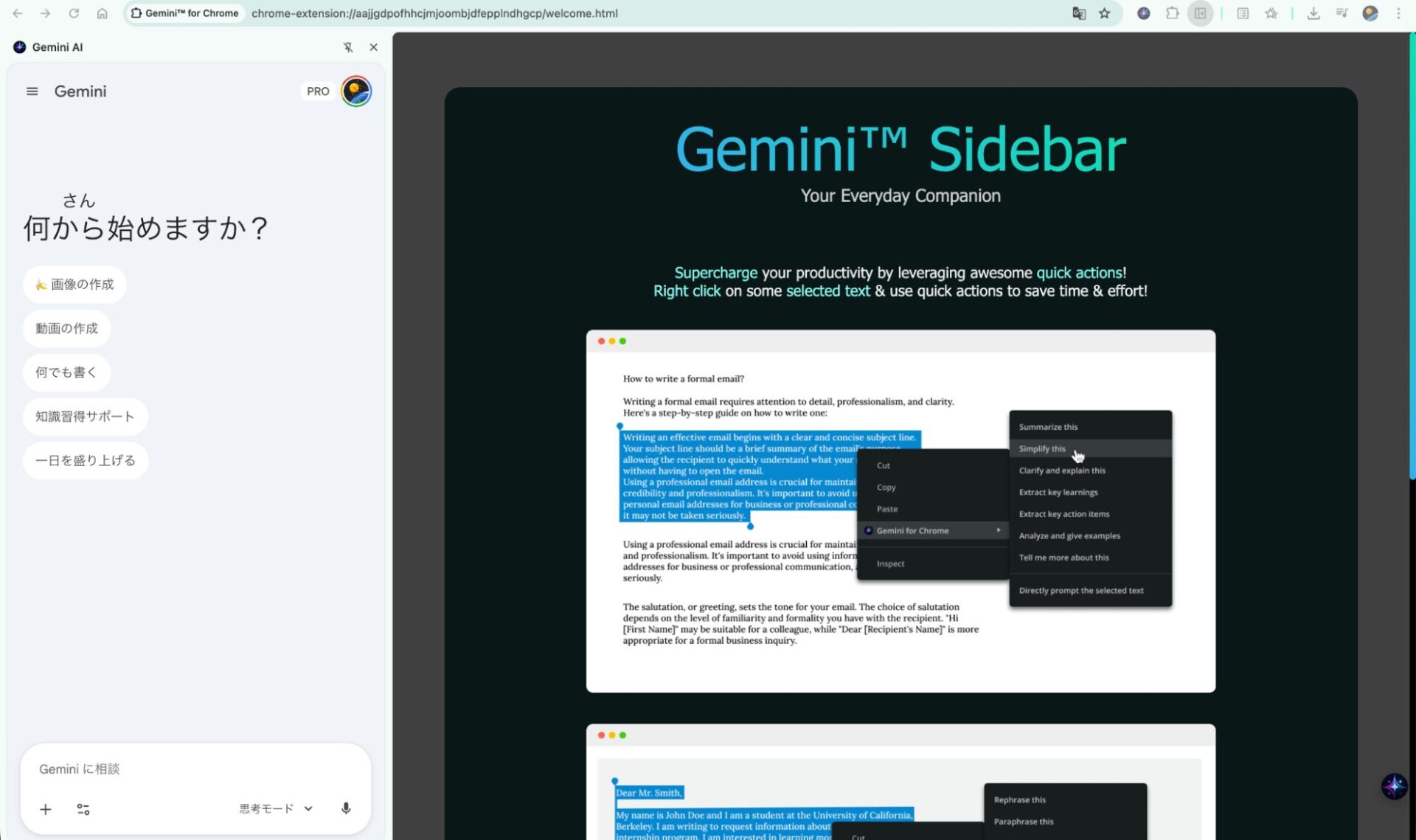
Task: Select the Gemini™ for Chrome tab label
Action: [184, 13]
